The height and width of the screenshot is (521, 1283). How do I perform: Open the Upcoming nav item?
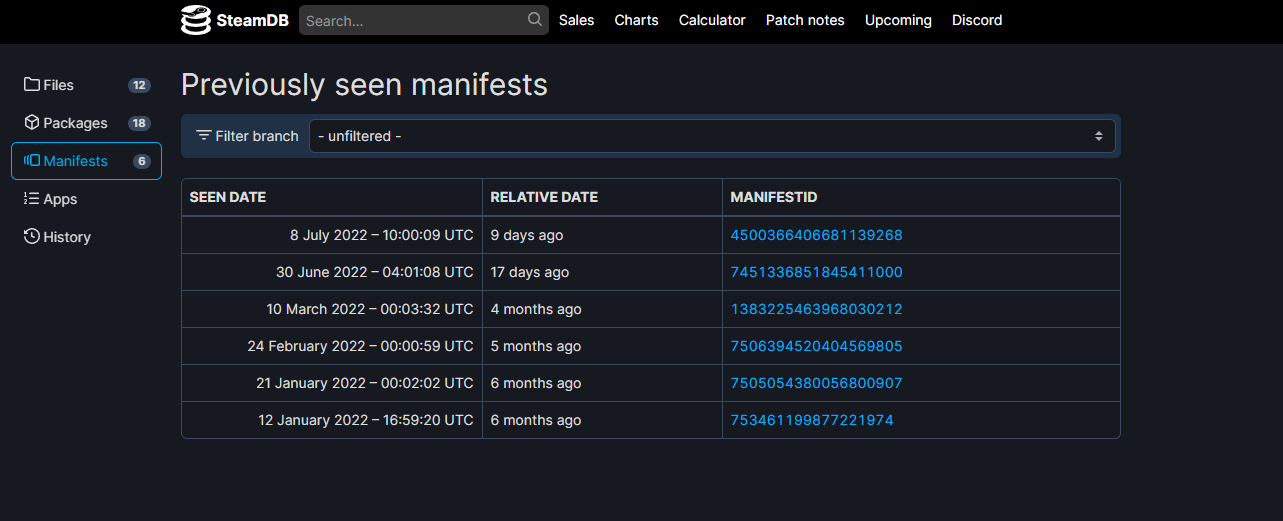coord(898,20)
